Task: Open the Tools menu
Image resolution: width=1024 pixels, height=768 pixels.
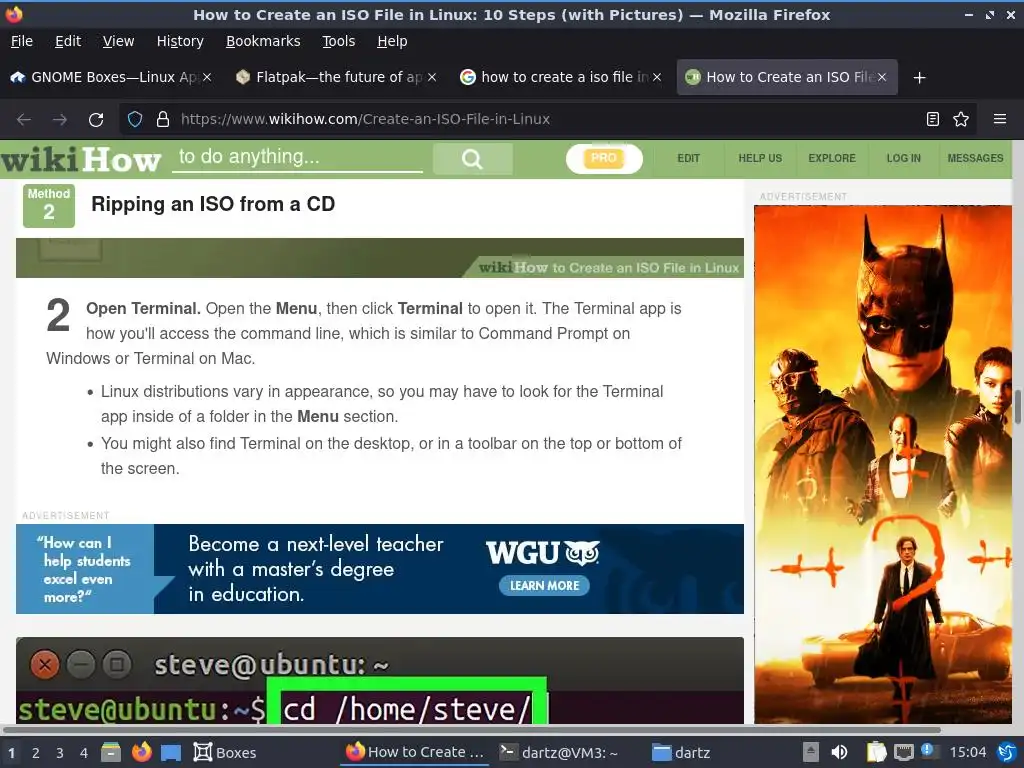Action: [338, 41]
